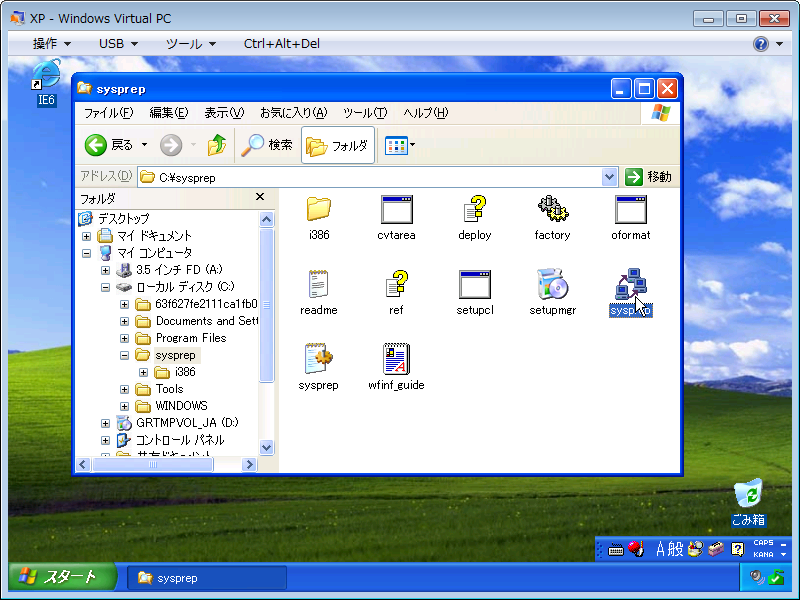Click the Forward arrow button

171,145
